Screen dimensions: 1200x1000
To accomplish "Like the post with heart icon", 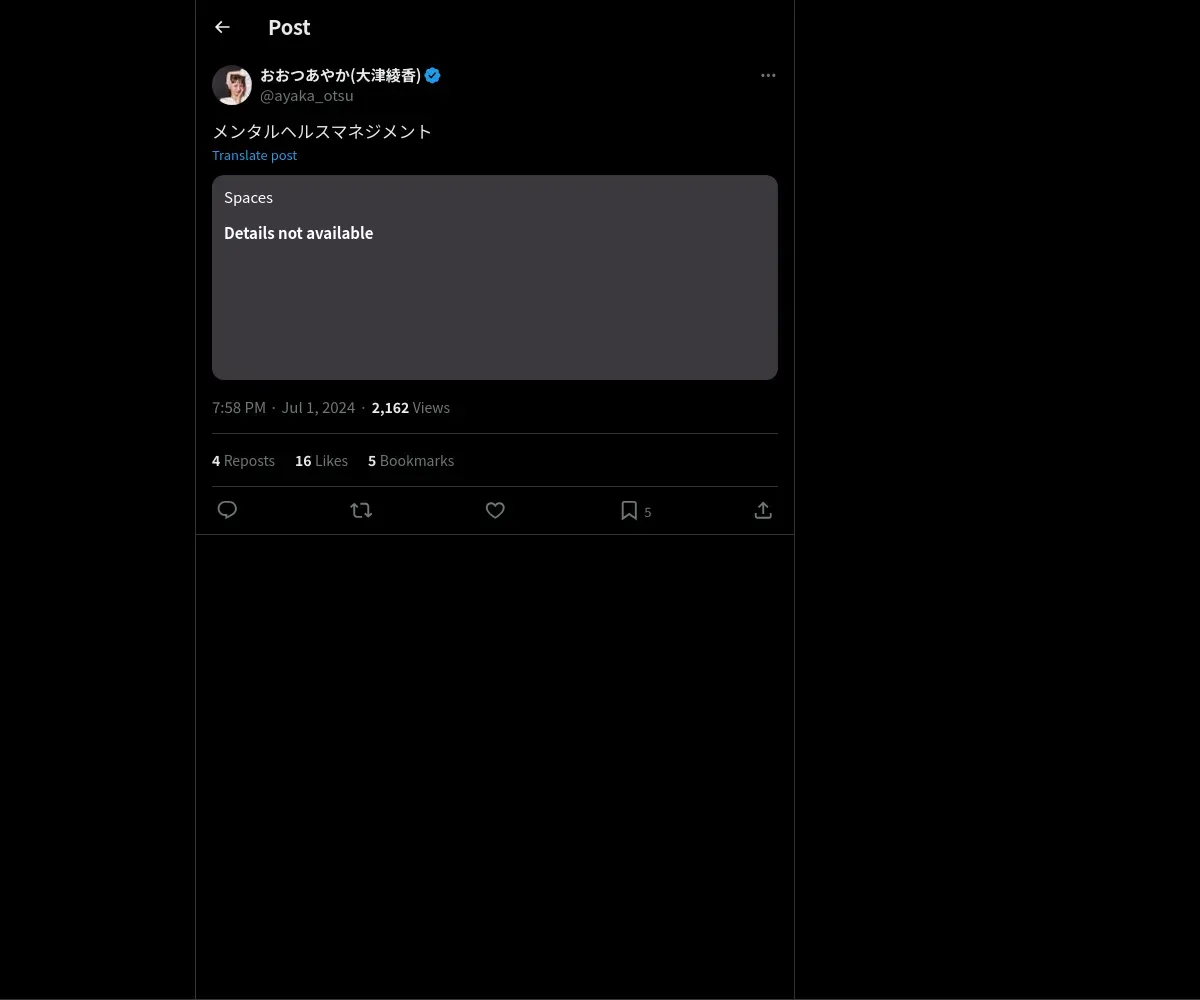I will tap(495, 510).
